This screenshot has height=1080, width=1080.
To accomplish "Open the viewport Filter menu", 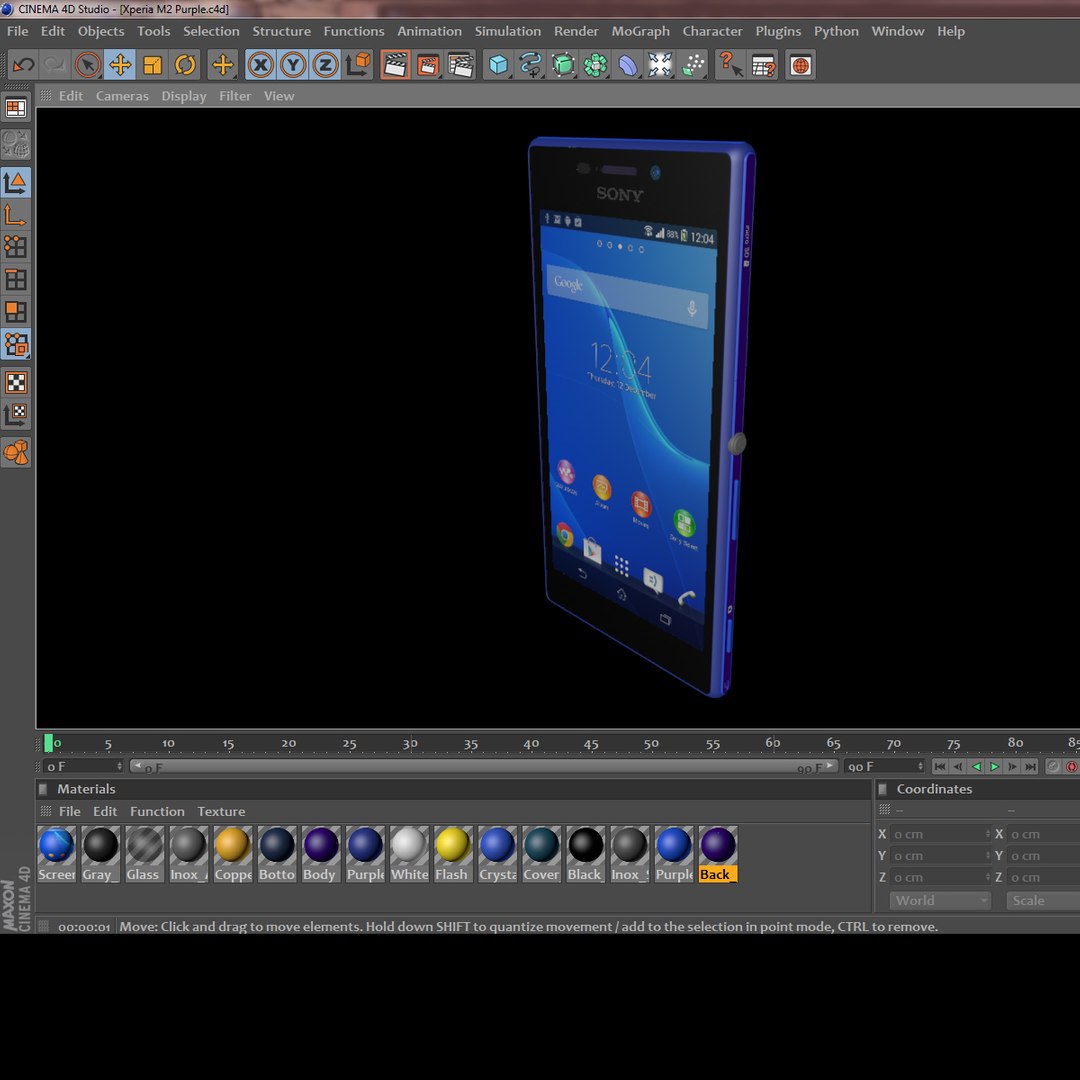I will 235,96.
